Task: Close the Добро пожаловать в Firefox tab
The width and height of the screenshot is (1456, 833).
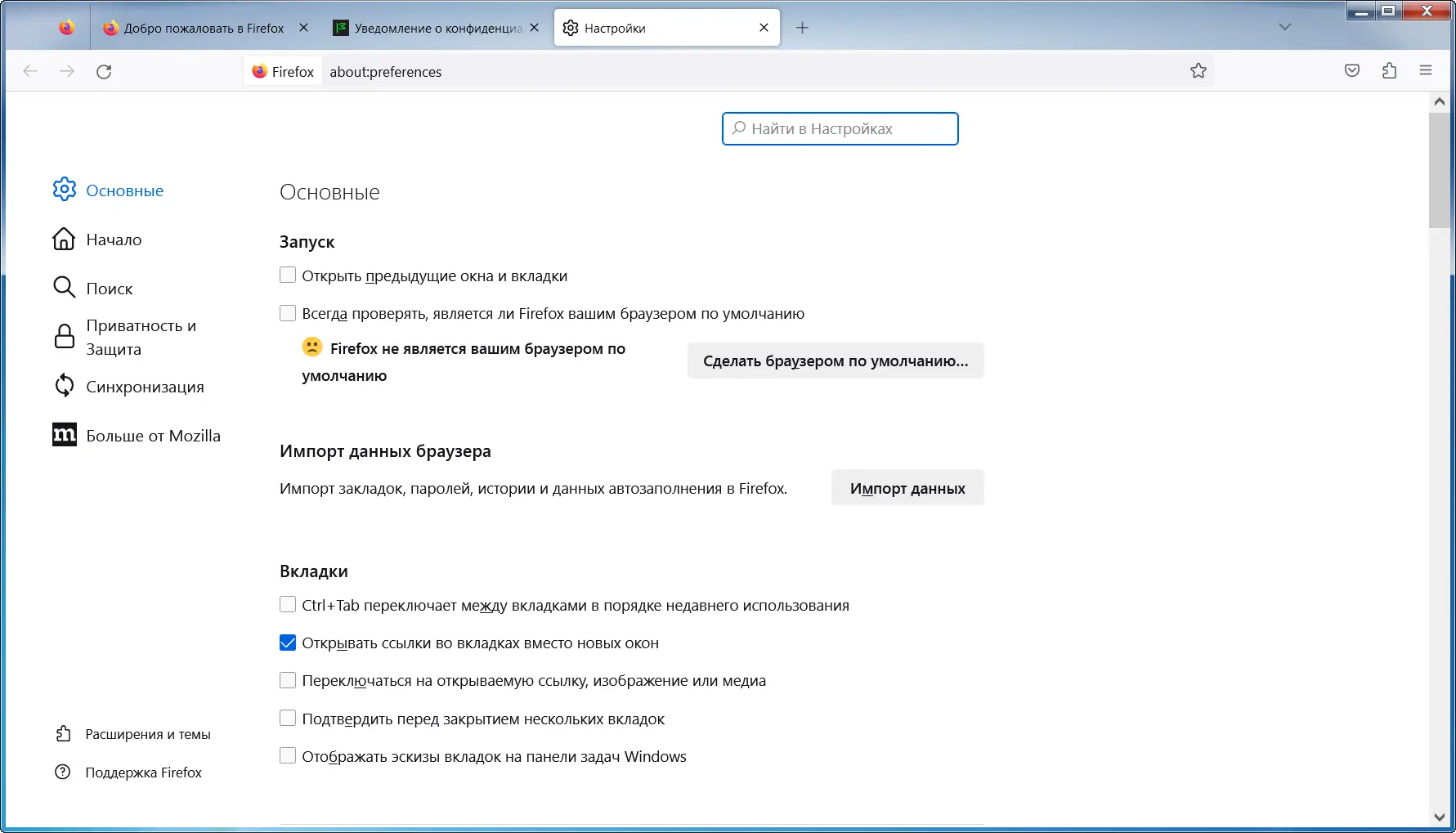Action: pos(303,28)
